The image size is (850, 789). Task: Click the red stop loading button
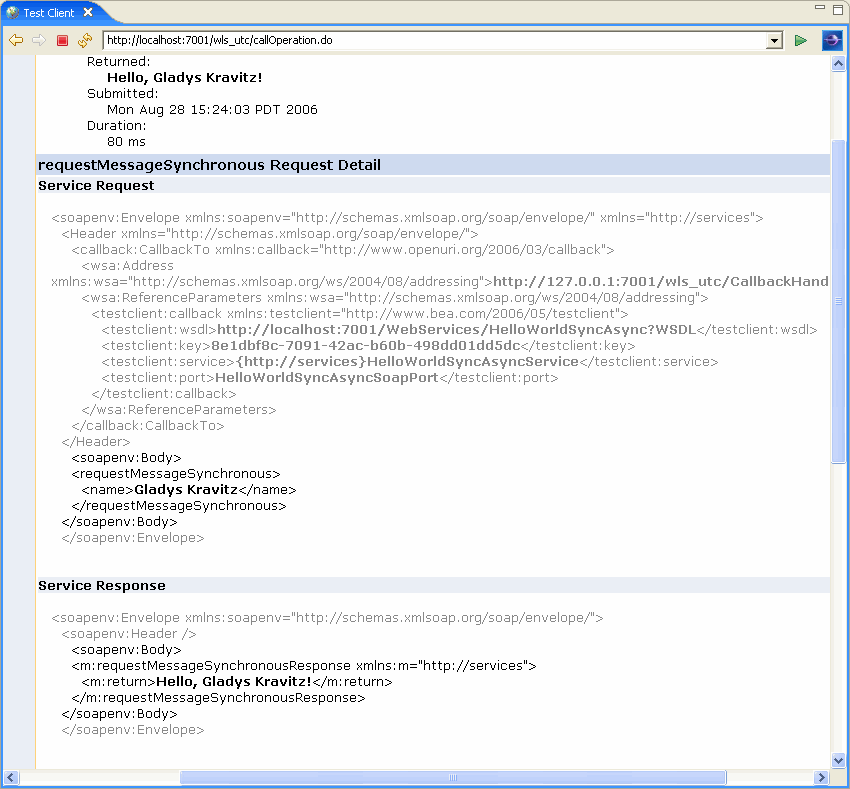[62, 40]
